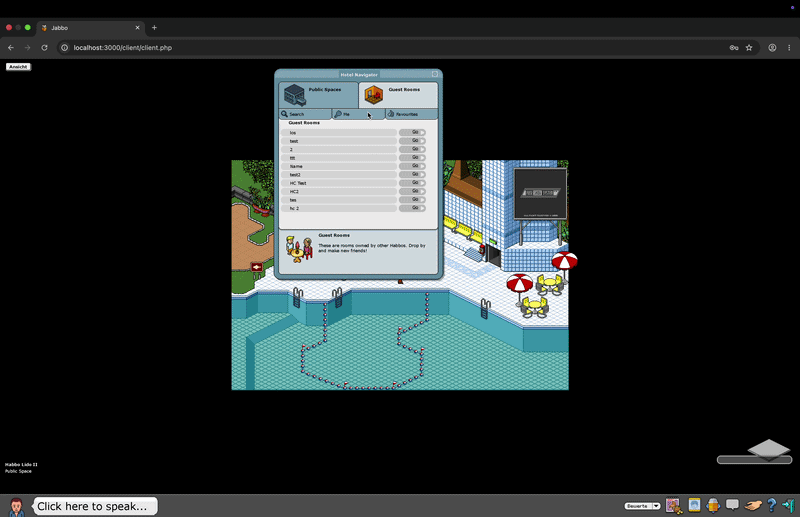Bookmark this page with star icon
Image resolution: width=800 pixels, height=517 pixels.
(749, 47)
